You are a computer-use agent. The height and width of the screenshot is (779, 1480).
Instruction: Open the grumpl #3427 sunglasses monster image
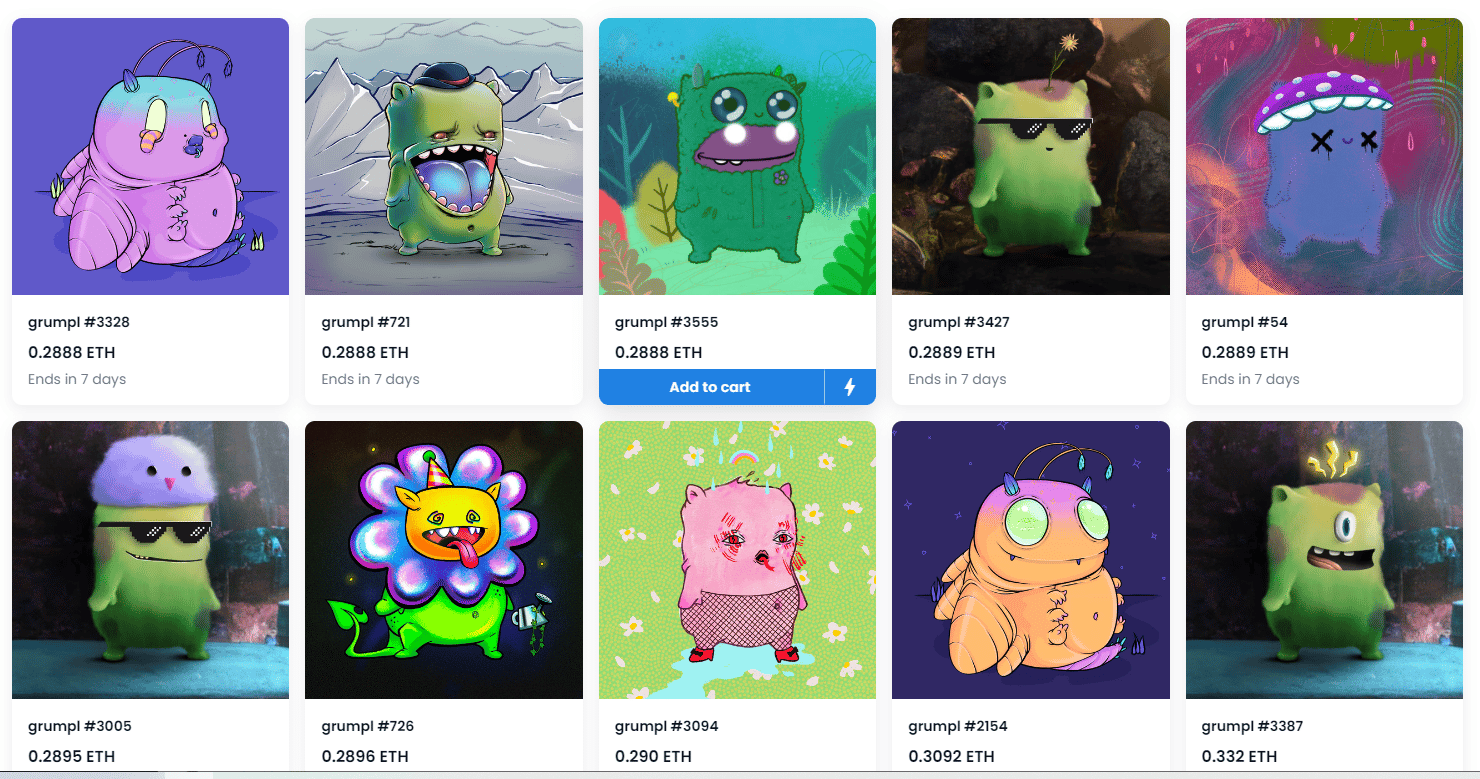(x=1031, y=156)
